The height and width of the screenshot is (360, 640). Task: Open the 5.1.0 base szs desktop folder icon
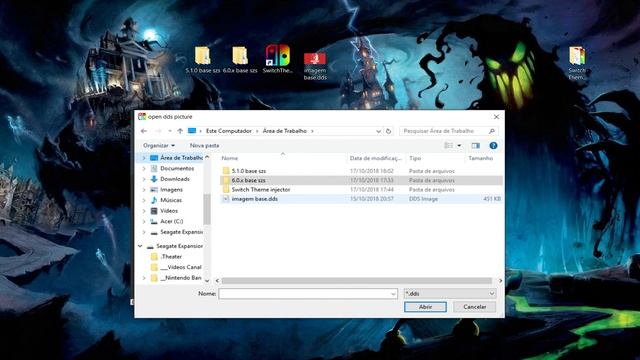click(202, 60)
